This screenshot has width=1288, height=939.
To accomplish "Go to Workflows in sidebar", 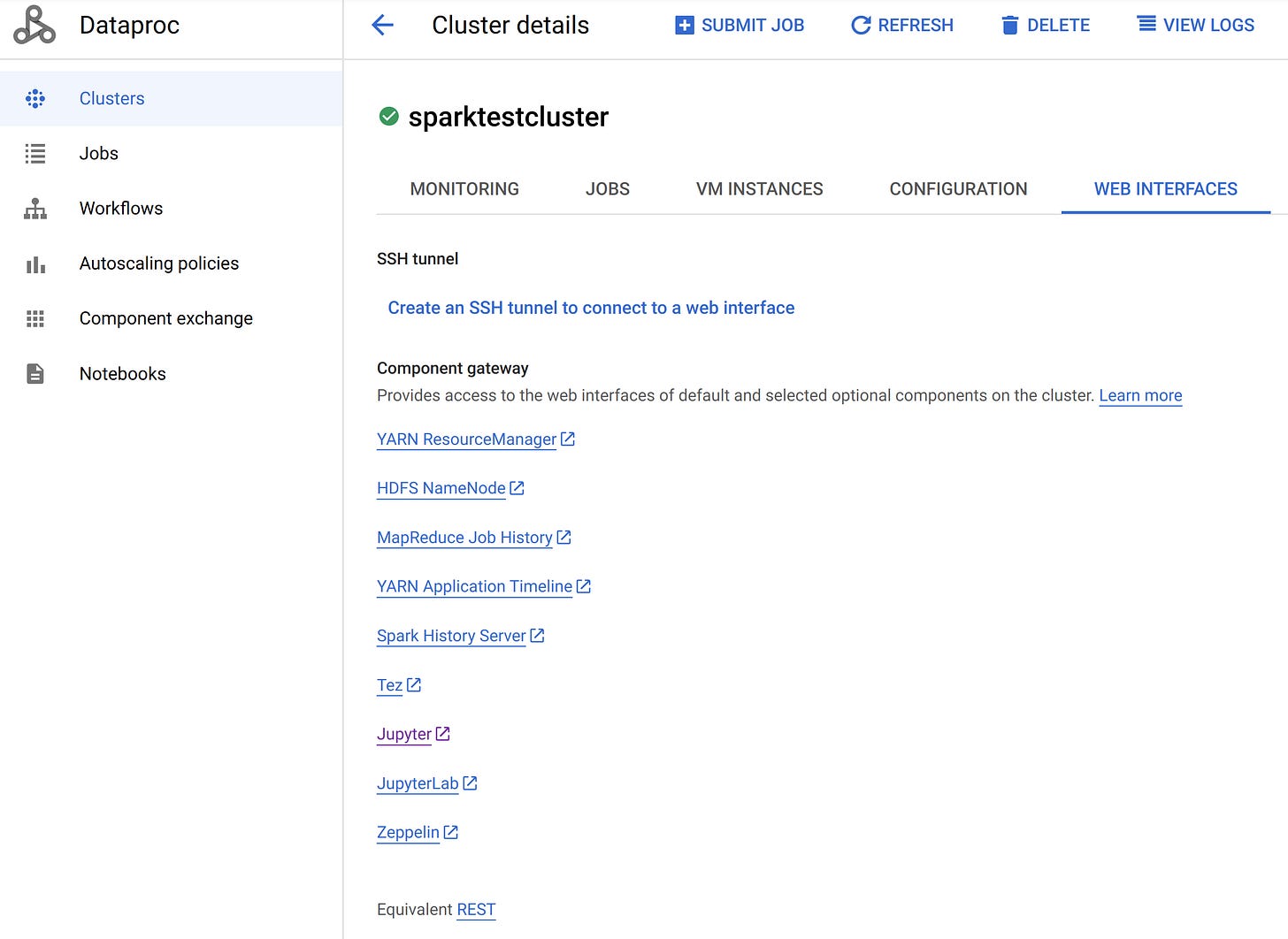I will pyautogui.click(x=172, y=209).
